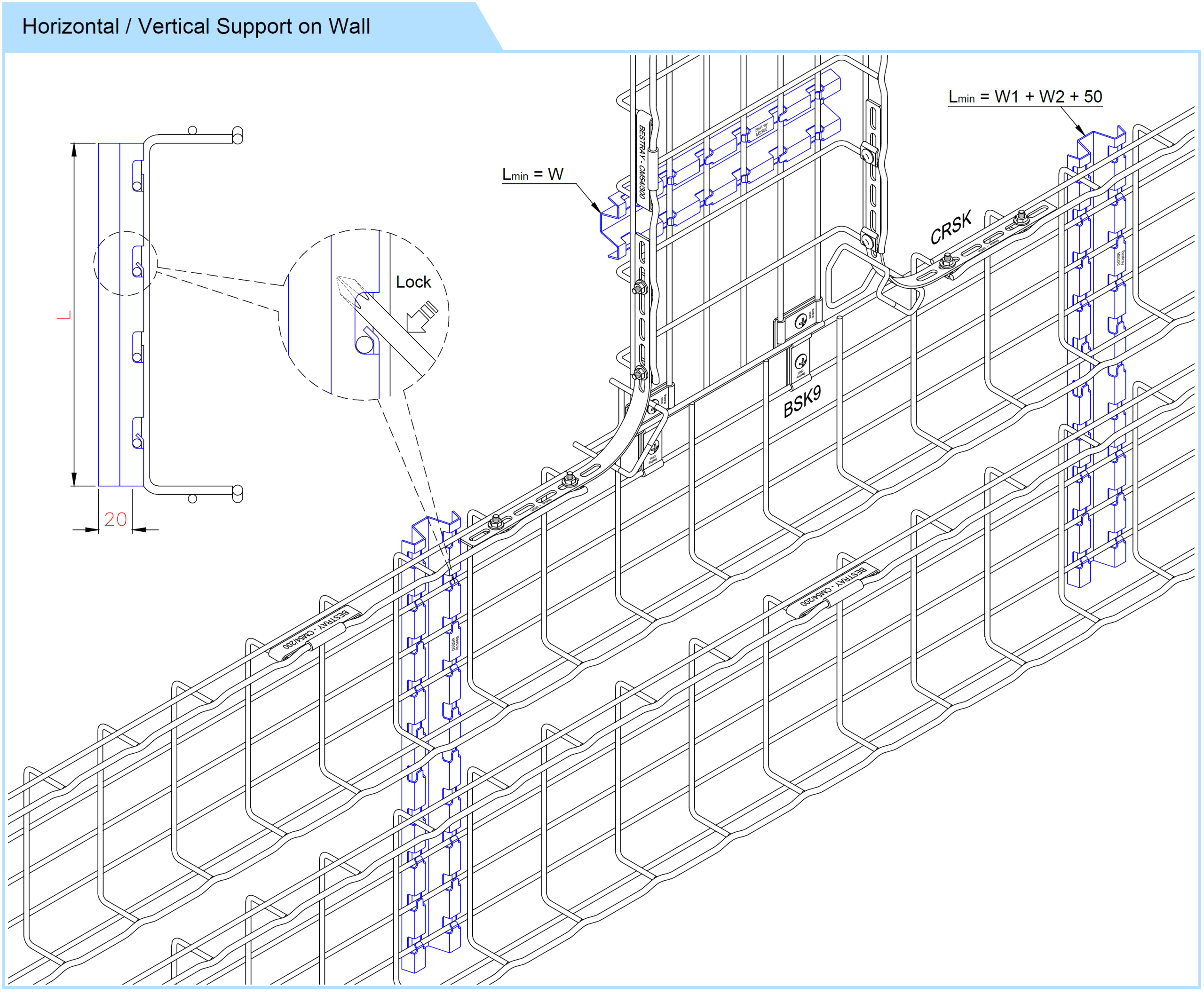Click the upper BSK9 clamp plate with screw
Screen dimensions: 1204x994
click(x=802, y=322)
